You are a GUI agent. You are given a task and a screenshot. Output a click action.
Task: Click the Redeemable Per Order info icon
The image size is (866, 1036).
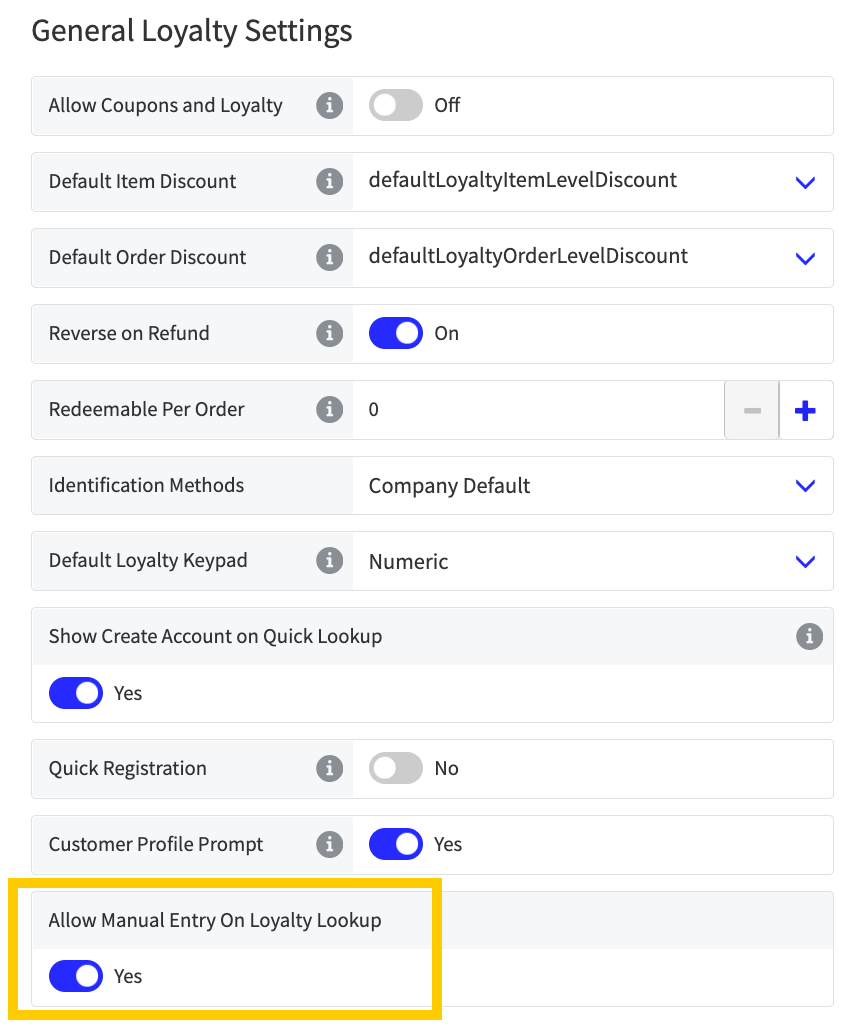pos(330,409)
